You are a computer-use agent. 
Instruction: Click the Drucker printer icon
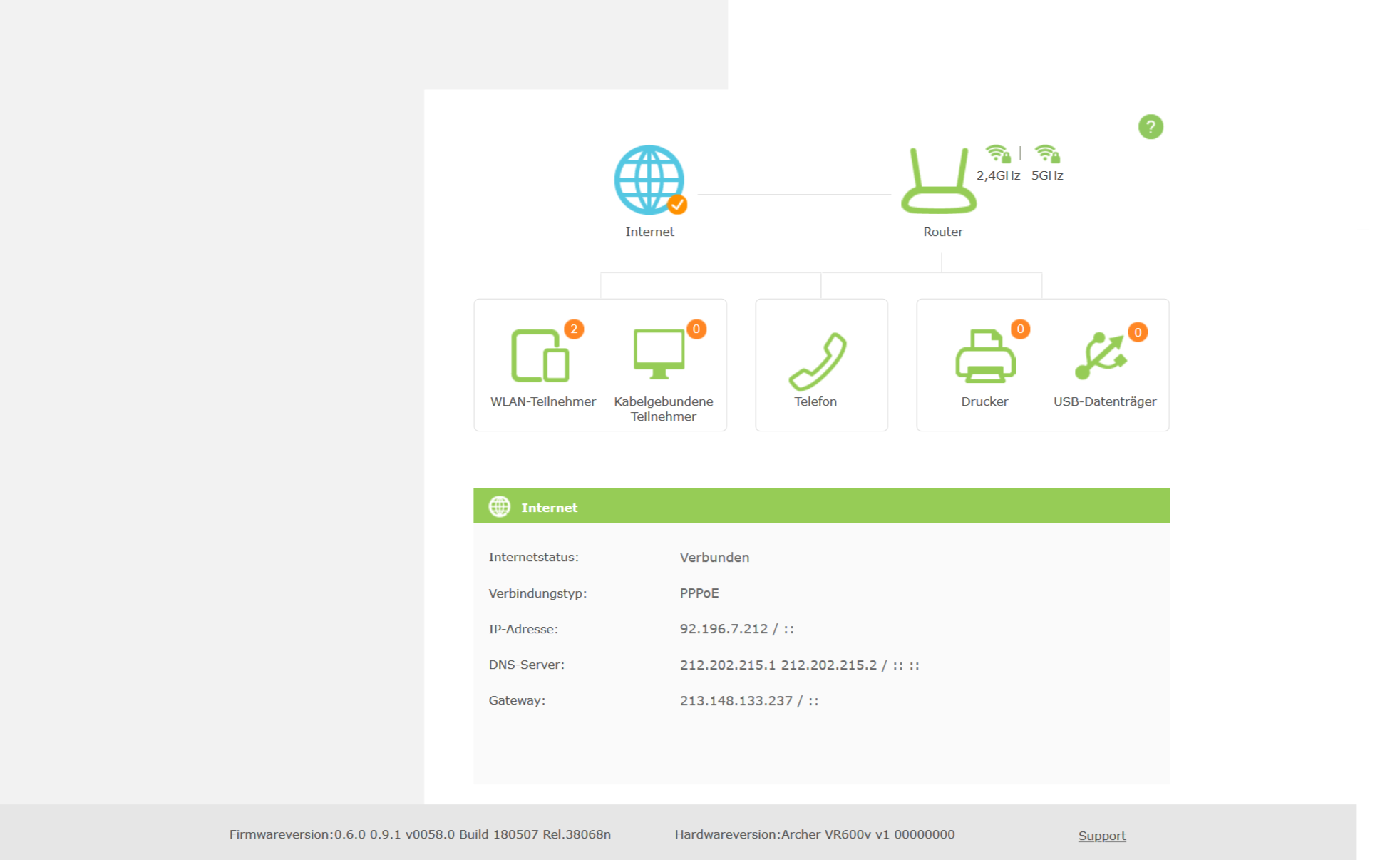click(984, 356)
